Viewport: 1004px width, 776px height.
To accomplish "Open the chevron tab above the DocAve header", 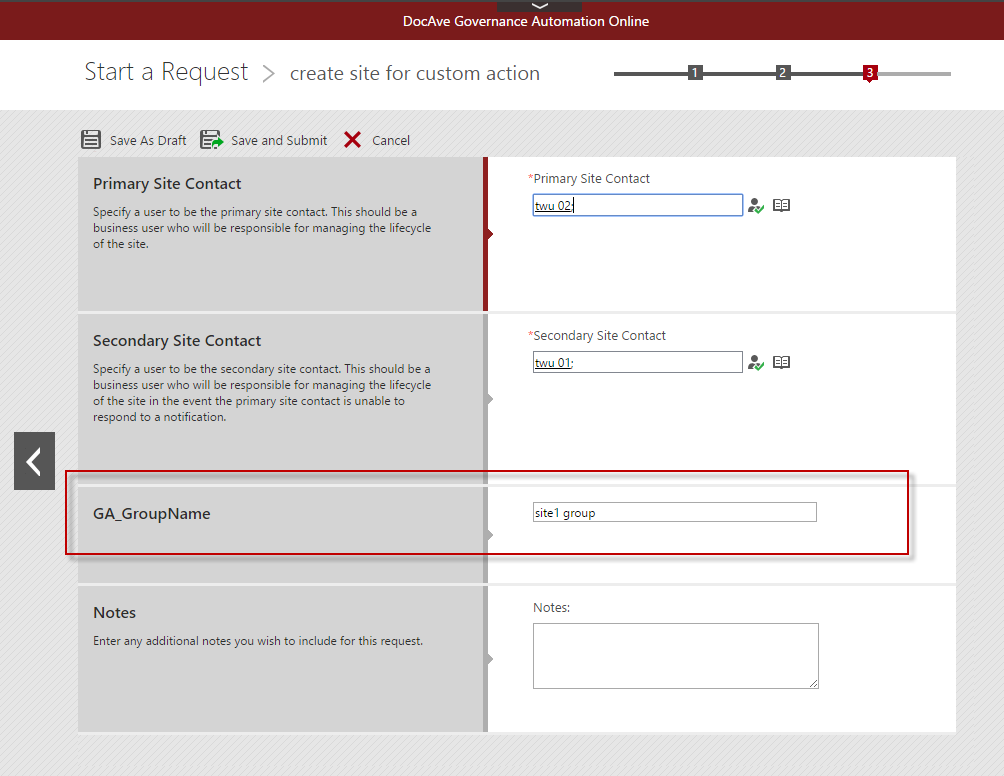I will (x=538, y=4).
